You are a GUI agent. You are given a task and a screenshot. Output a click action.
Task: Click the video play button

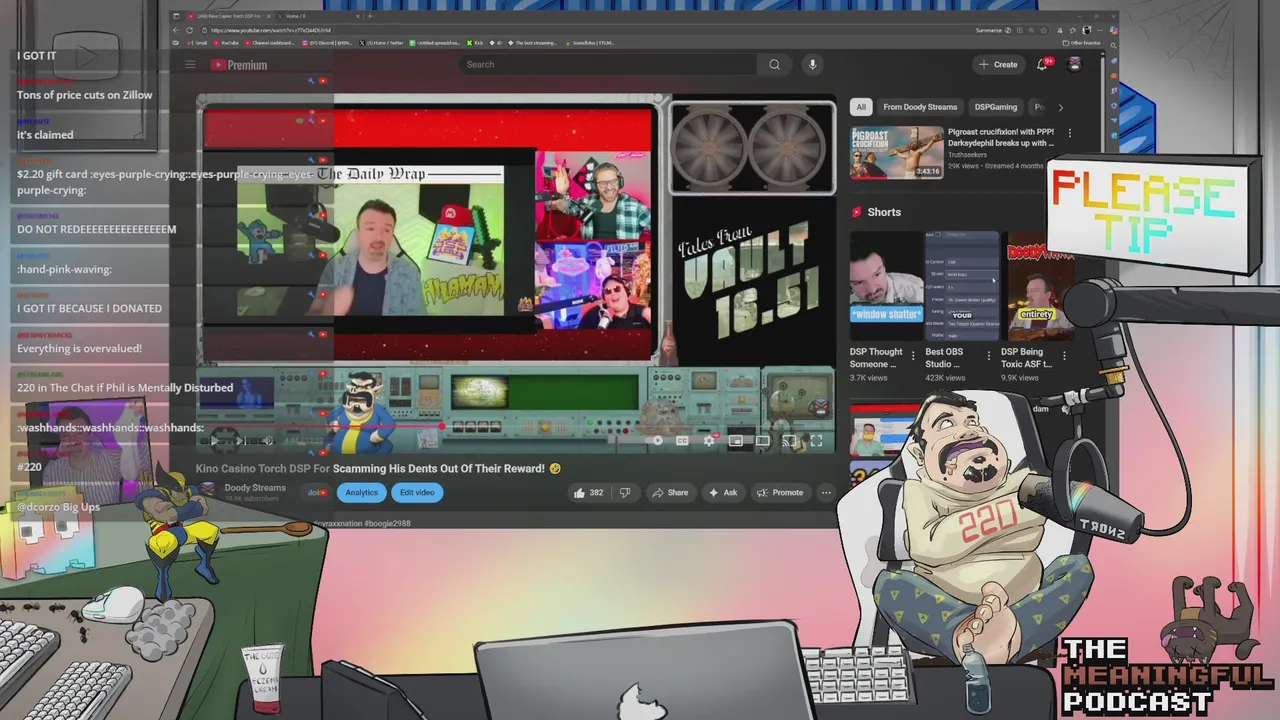click(213, 440)
